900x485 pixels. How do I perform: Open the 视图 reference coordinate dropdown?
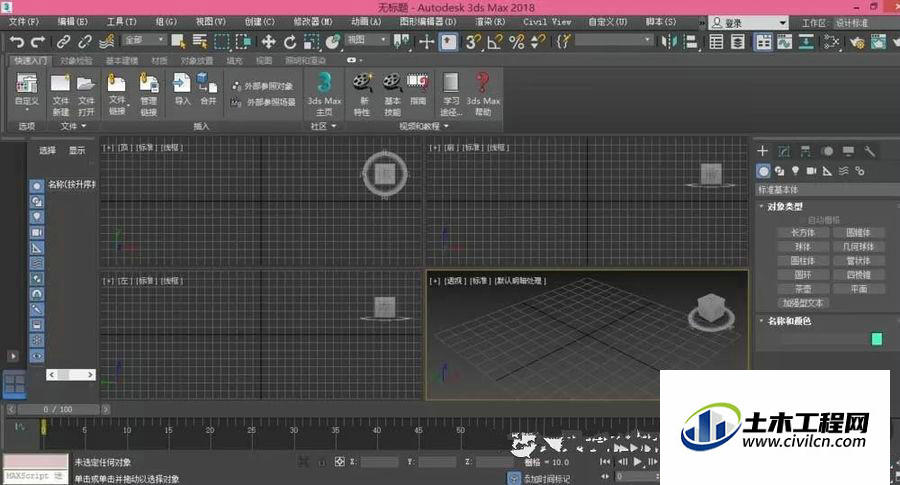[367, 40]
